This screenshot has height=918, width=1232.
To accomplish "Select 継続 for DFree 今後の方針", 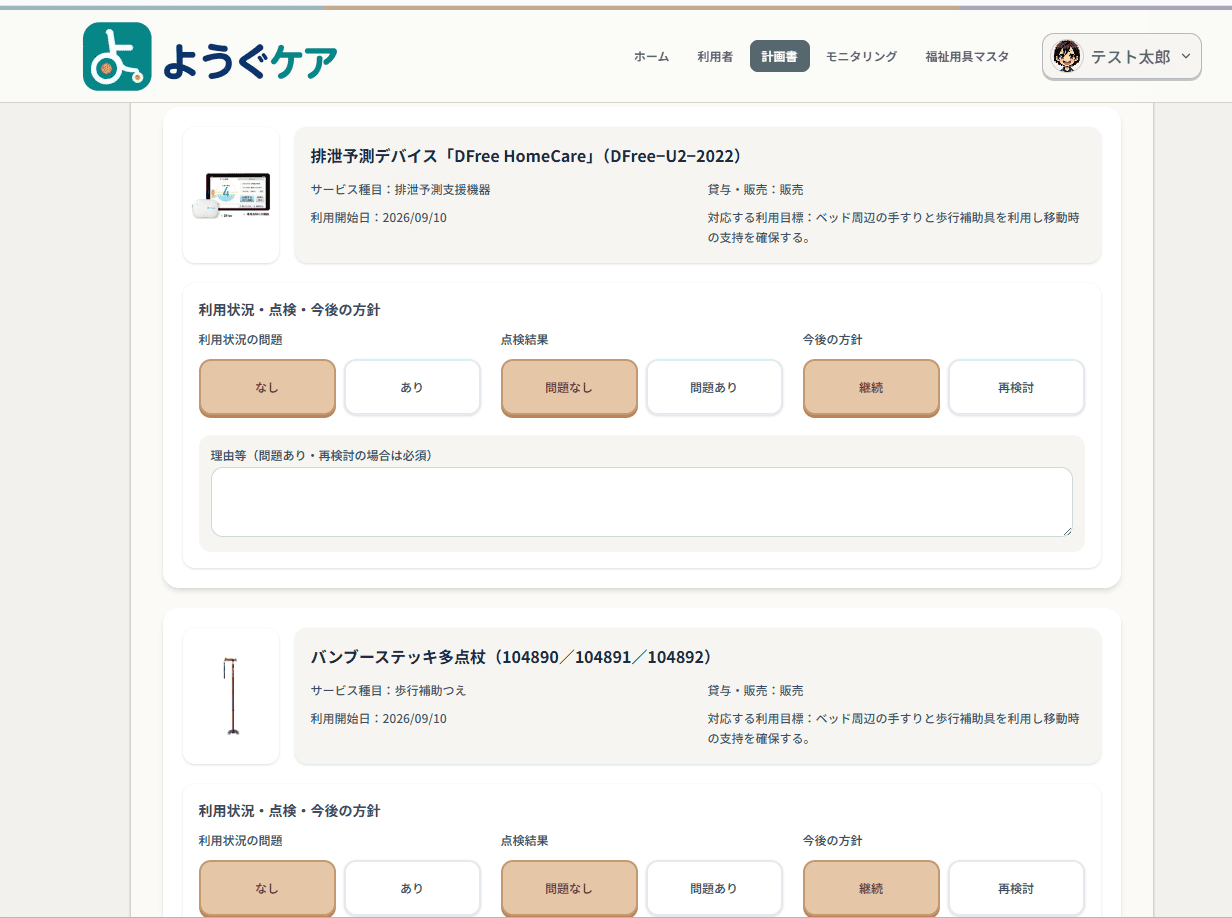I will tap(871, 388).
